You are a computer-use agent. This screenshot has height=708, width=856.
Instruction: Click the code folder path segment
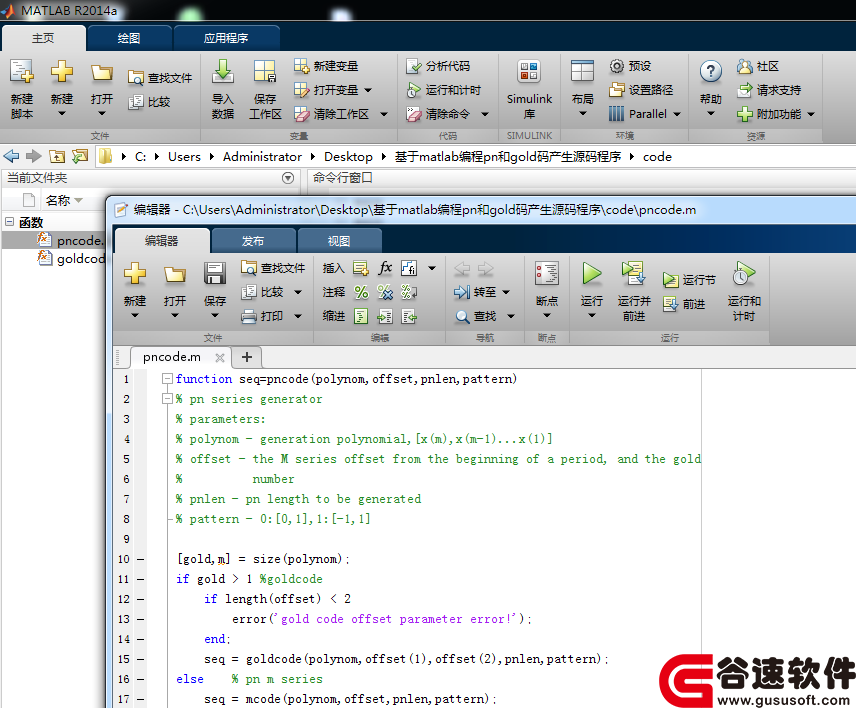tap(657, 157)
